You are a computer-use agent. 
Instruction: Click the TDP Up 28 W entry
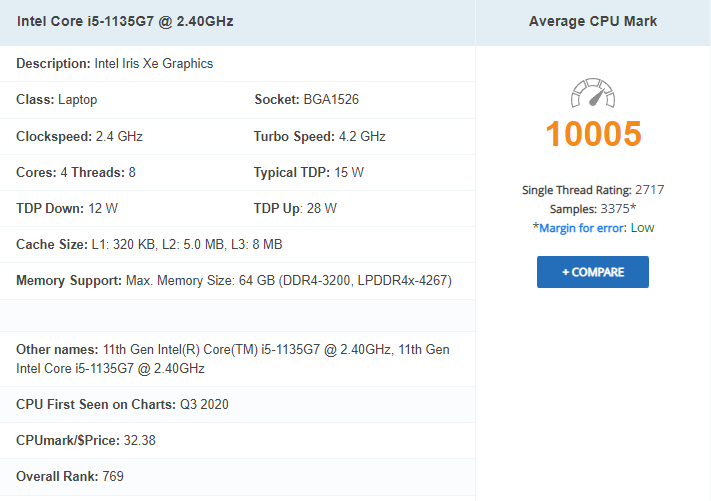click(x=295, y=209)
